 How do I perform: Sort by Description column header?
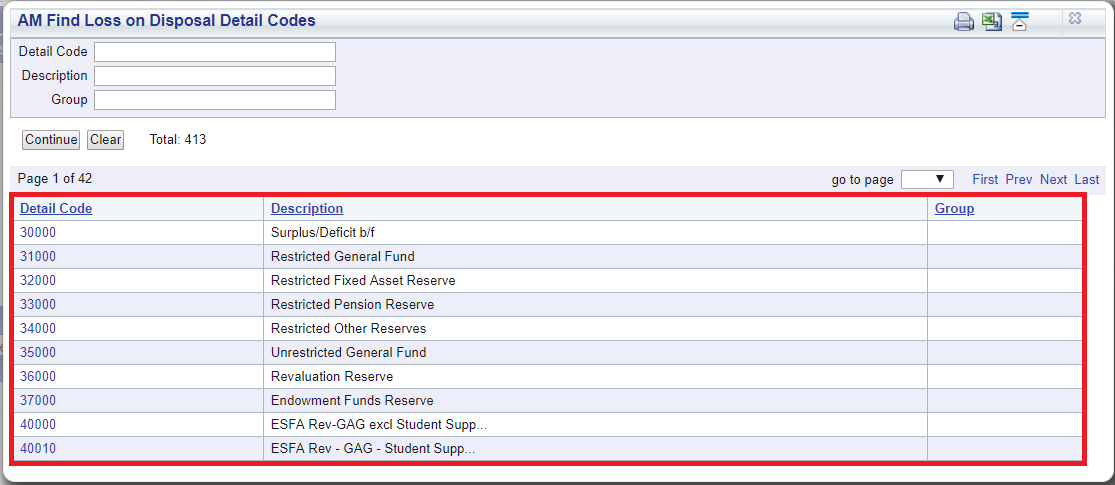307,208
